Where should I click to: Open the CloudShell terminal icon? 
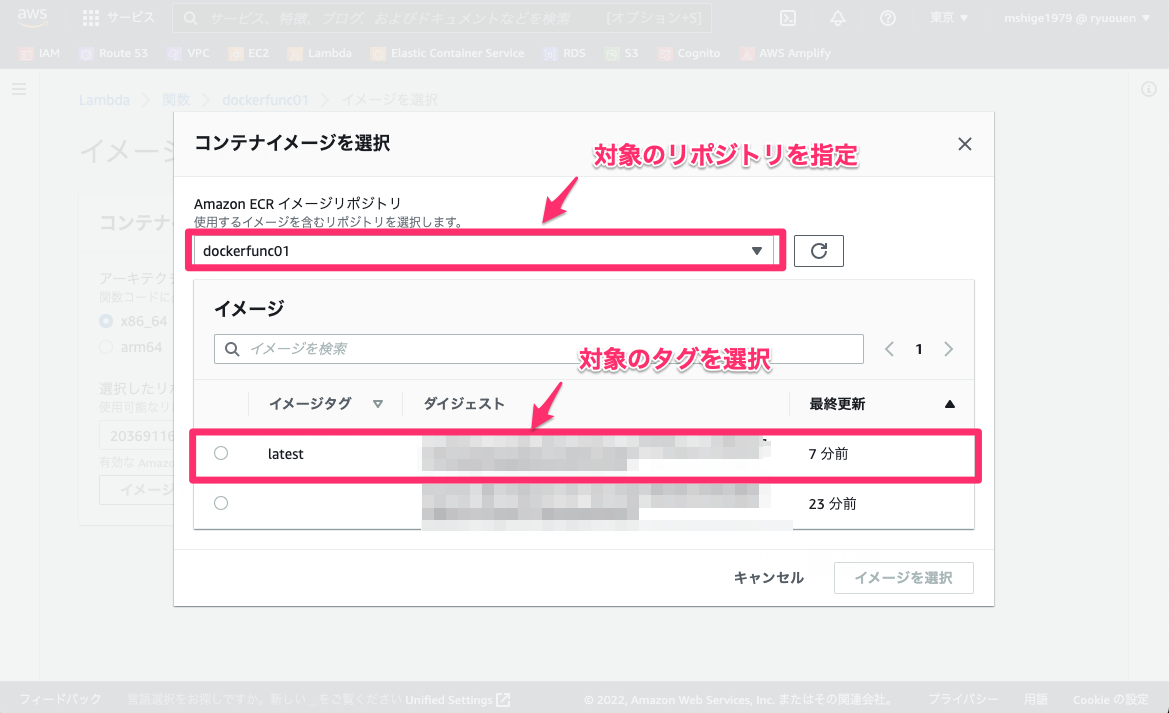coord(788,18)
